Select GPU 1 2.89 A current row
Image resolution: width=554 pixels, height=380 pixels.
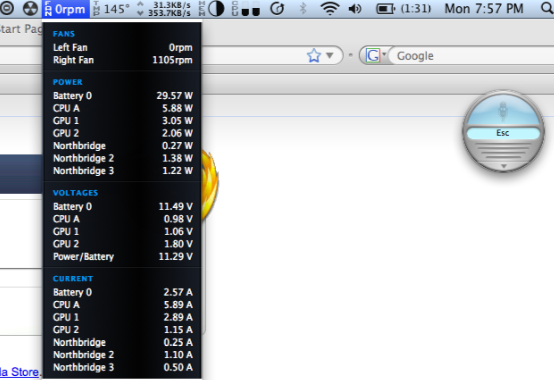tap(122, 317)
